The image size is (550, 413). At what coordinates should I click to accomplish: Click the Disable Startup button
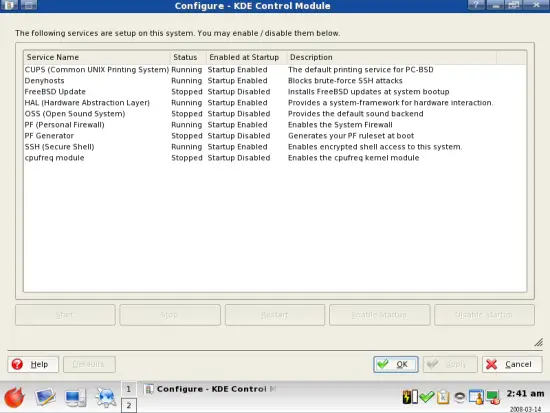pyautogui.click(x=484, y=315)
